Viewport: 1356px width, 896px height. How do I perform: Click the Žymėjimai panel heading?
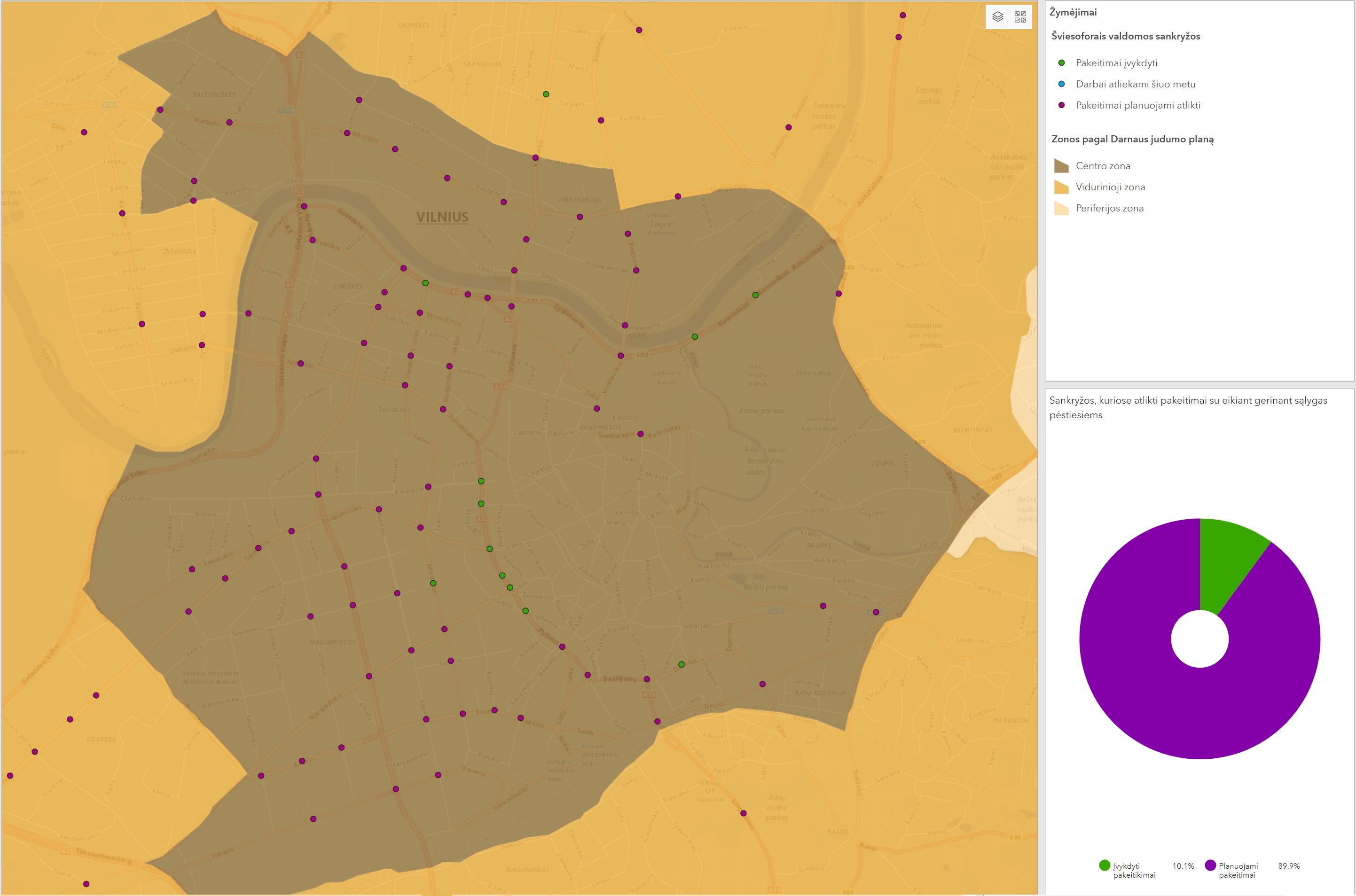1073,13
